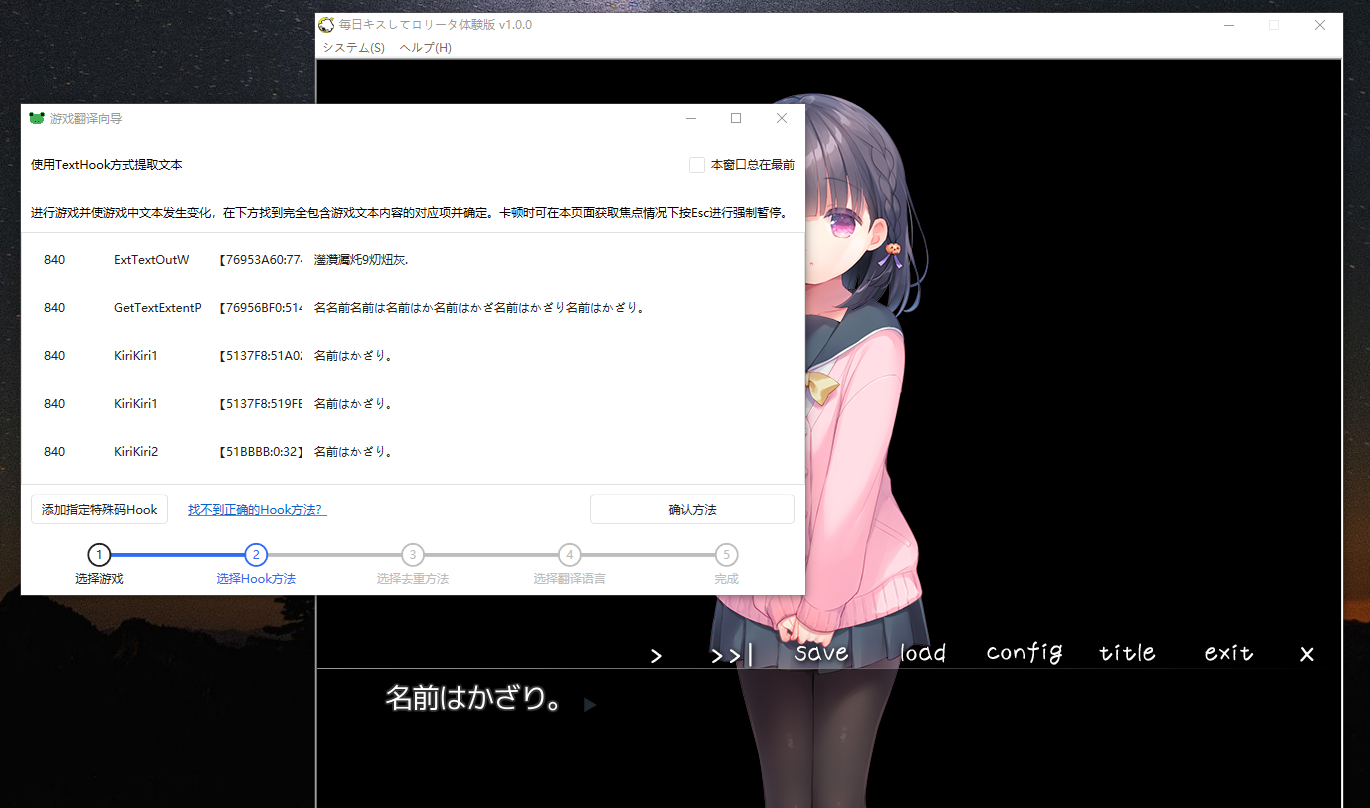This screenshot has width=1370, height=808.
Task: Click save in the game menu
Action: point(821,653)
